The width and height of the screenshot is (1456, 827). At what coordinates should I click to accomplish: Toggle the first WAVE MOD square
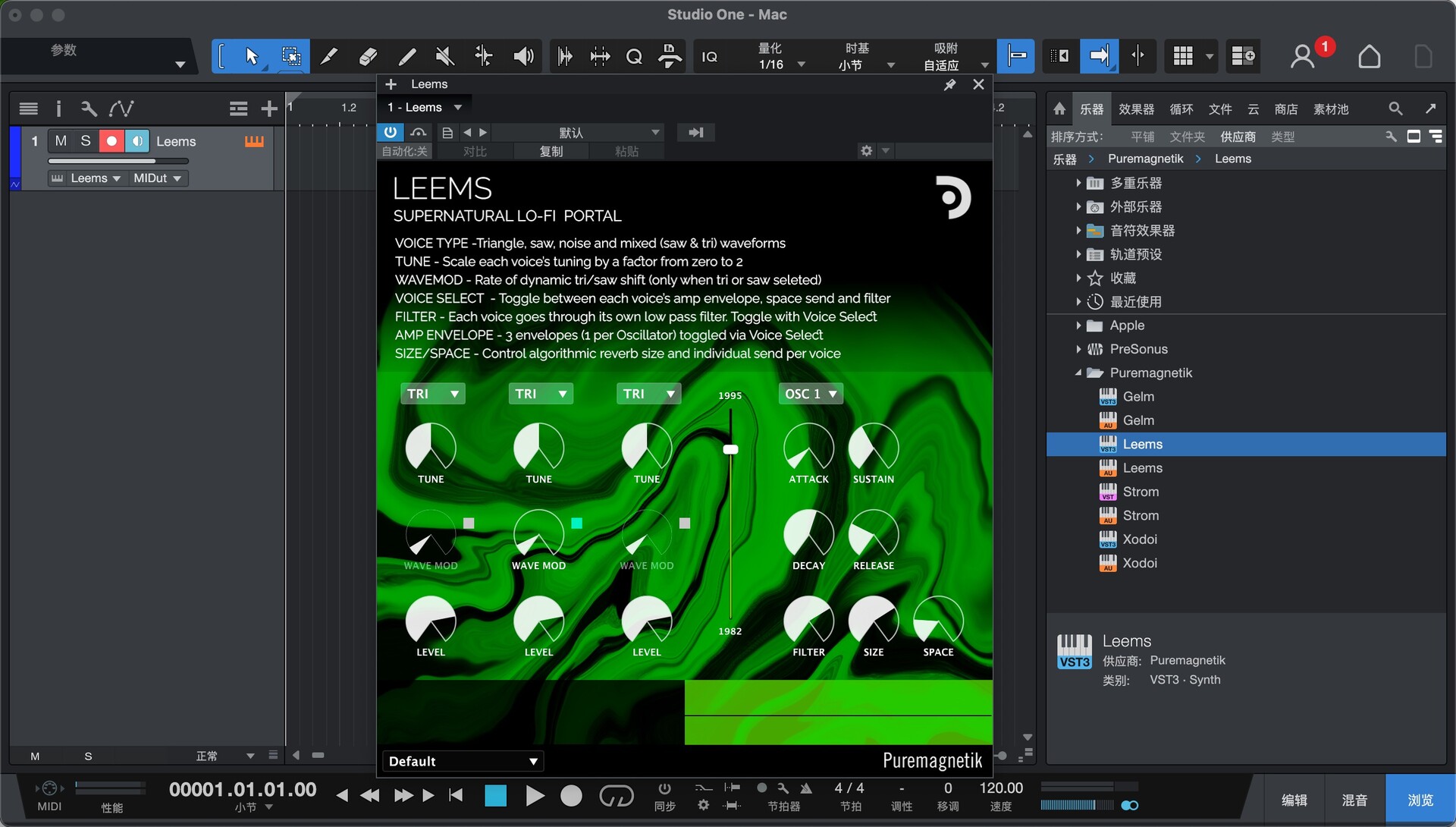(469, 523)
